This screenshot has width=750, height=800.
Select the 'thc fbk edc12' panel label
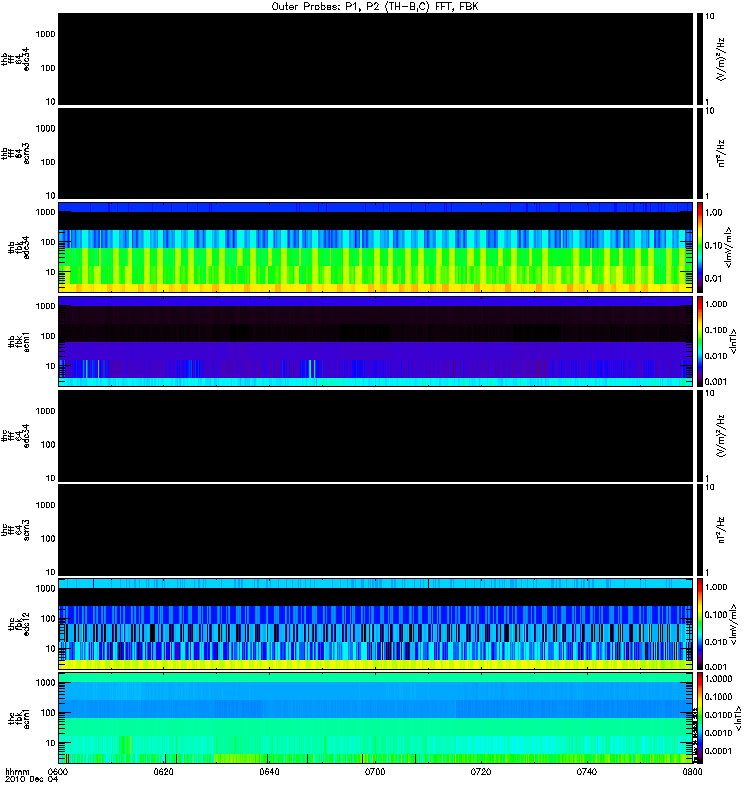coord(19,624)
